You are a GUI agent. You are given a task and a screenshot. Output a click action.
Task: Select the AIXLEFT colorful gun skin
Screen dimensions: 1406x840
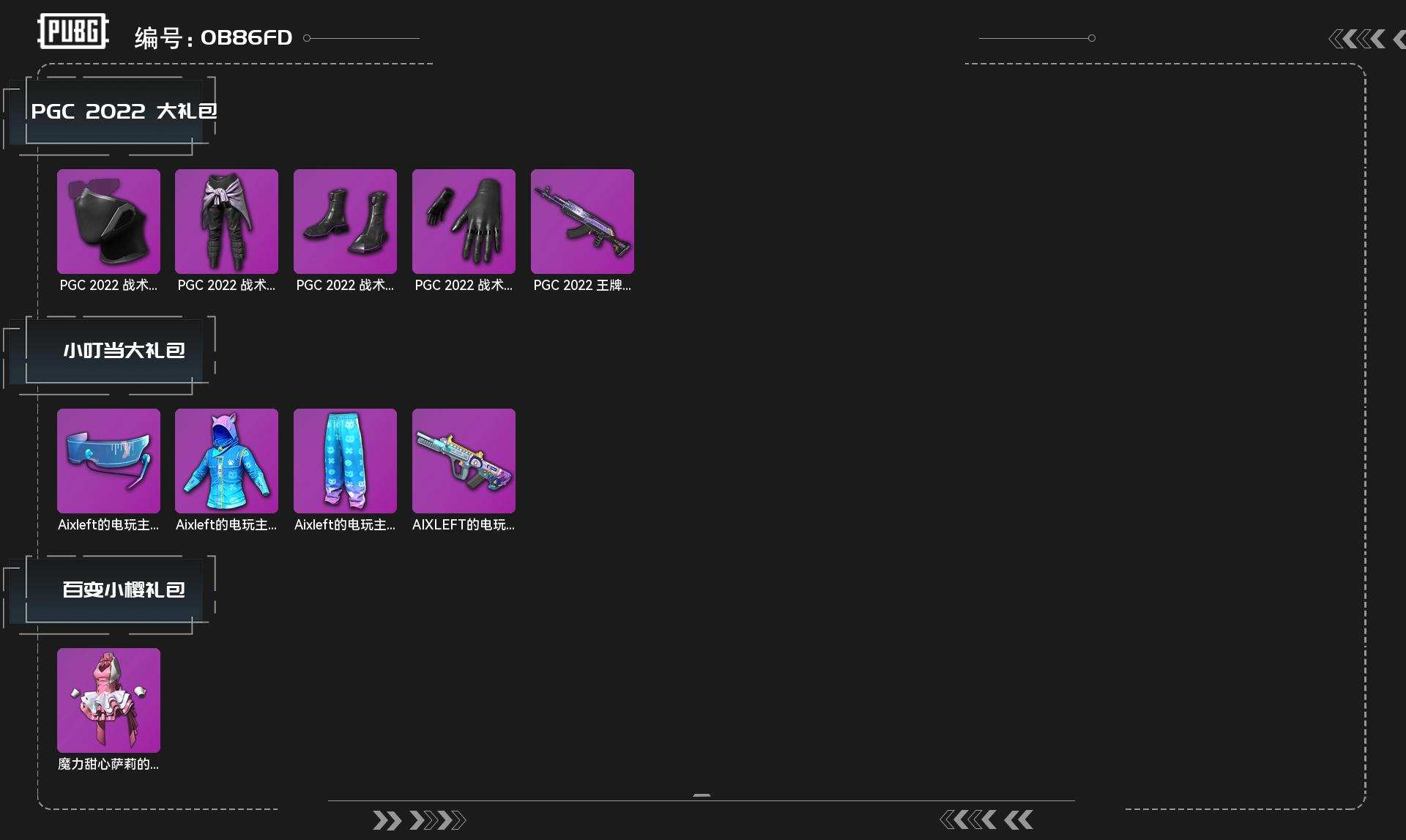(x=464, y=461)
